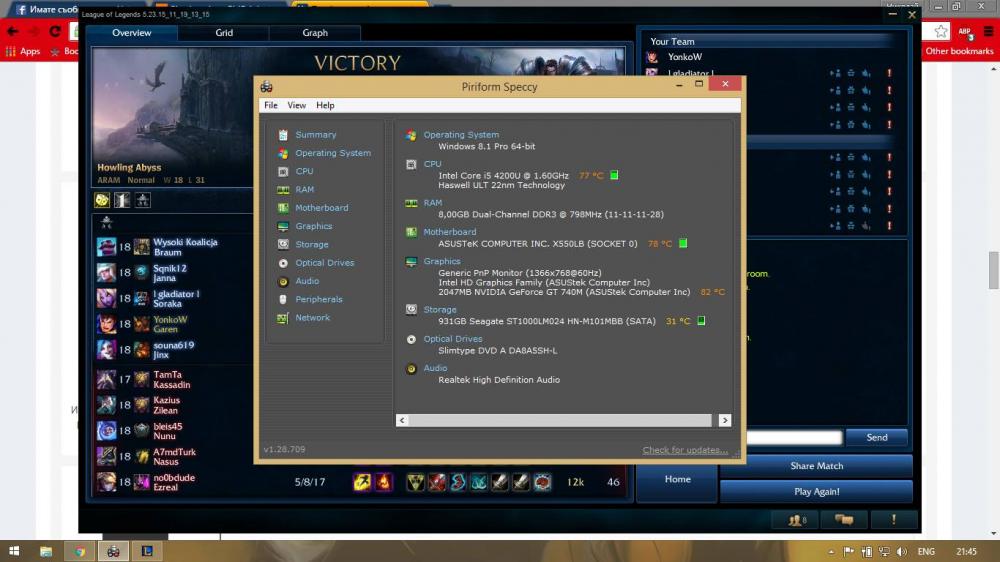
Task: Open CPU section in Speccy sidebar
Action: pos(304,172)
